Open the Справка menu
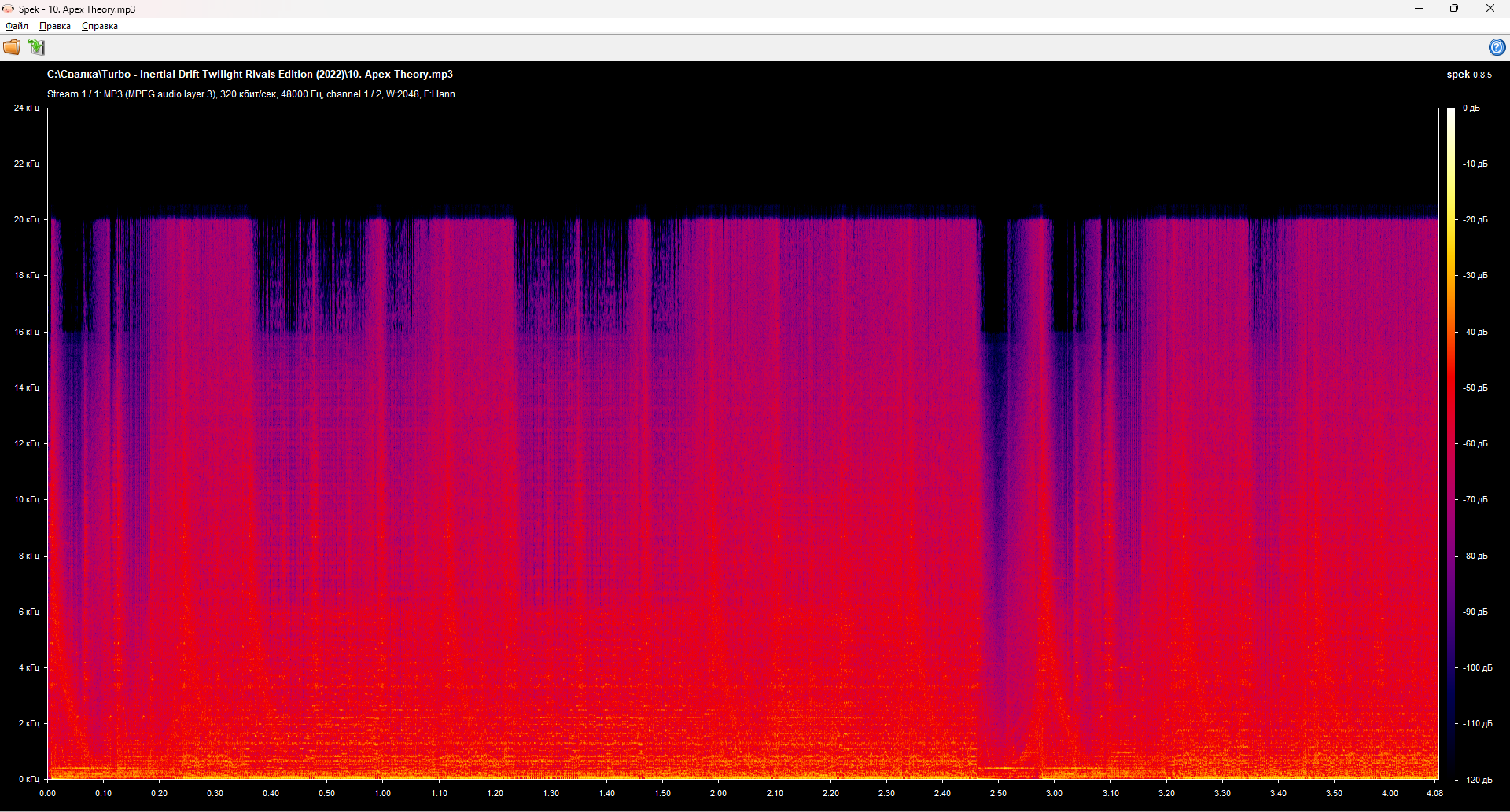This screenshot has width=1510, height=812. (x=100, y=26)
